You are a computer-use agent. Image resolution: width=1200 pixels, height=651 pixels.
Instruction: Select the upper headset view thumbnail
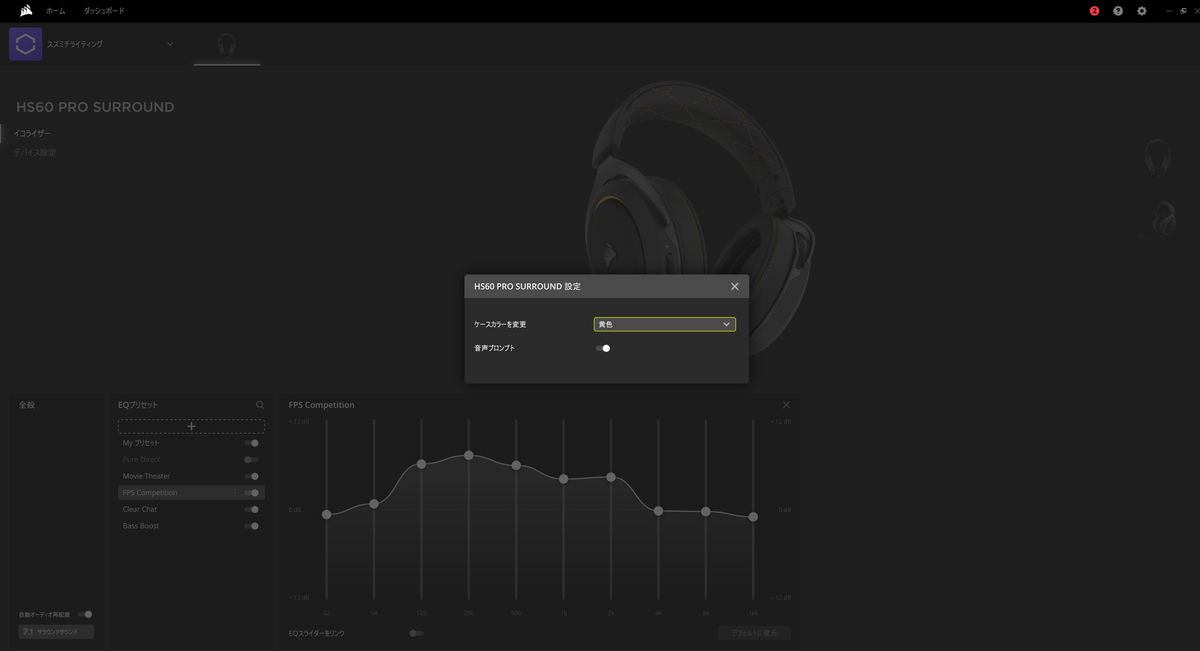coord(1159,159)
